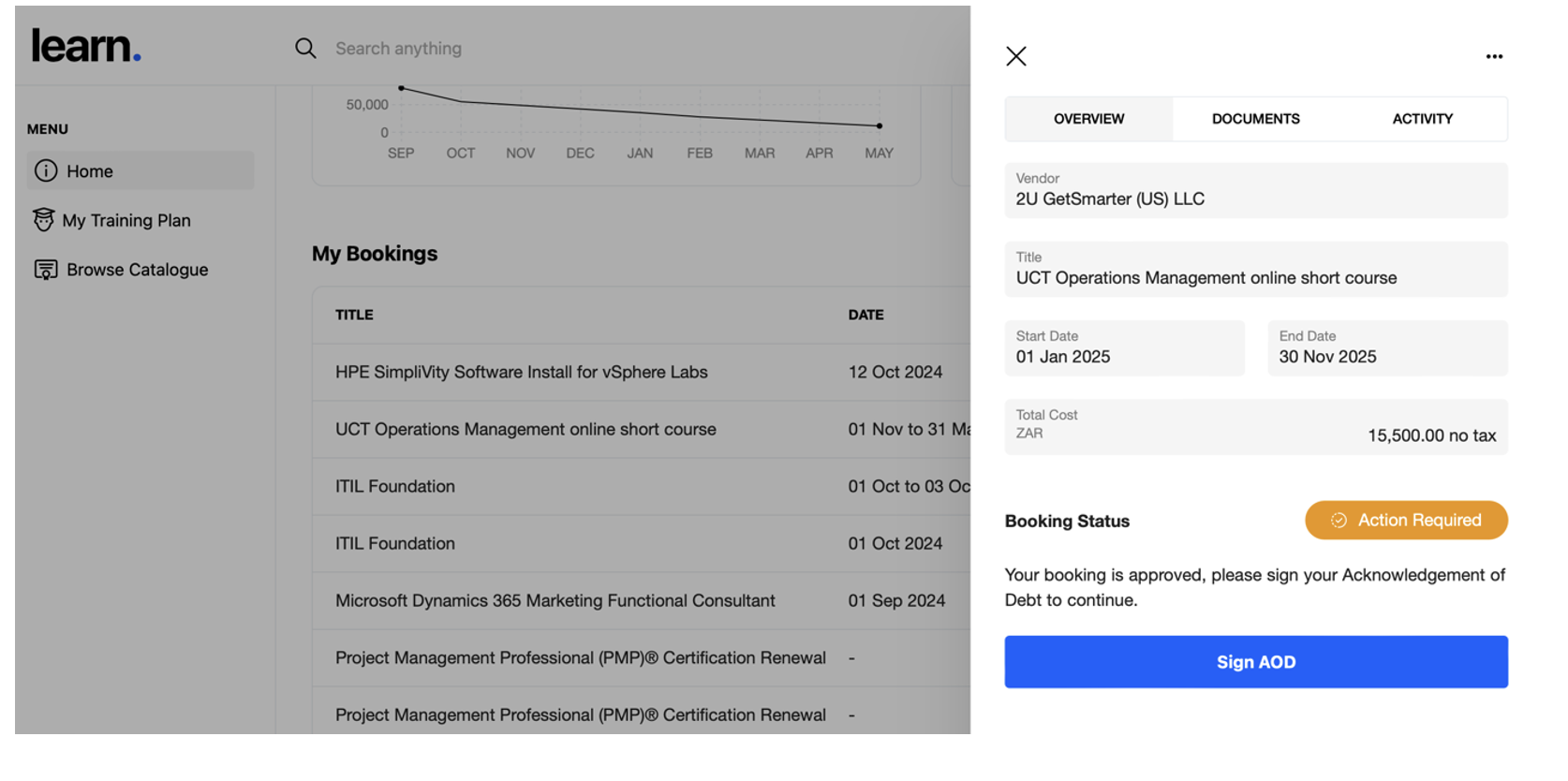Go to Browse Catalogue

coord(137,270)
